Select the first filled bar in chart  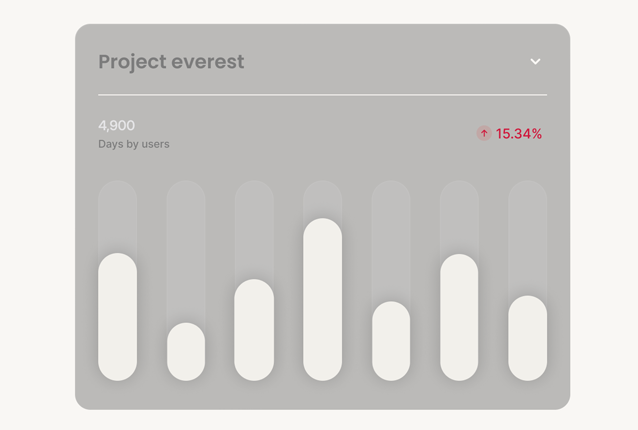(118, 317)
